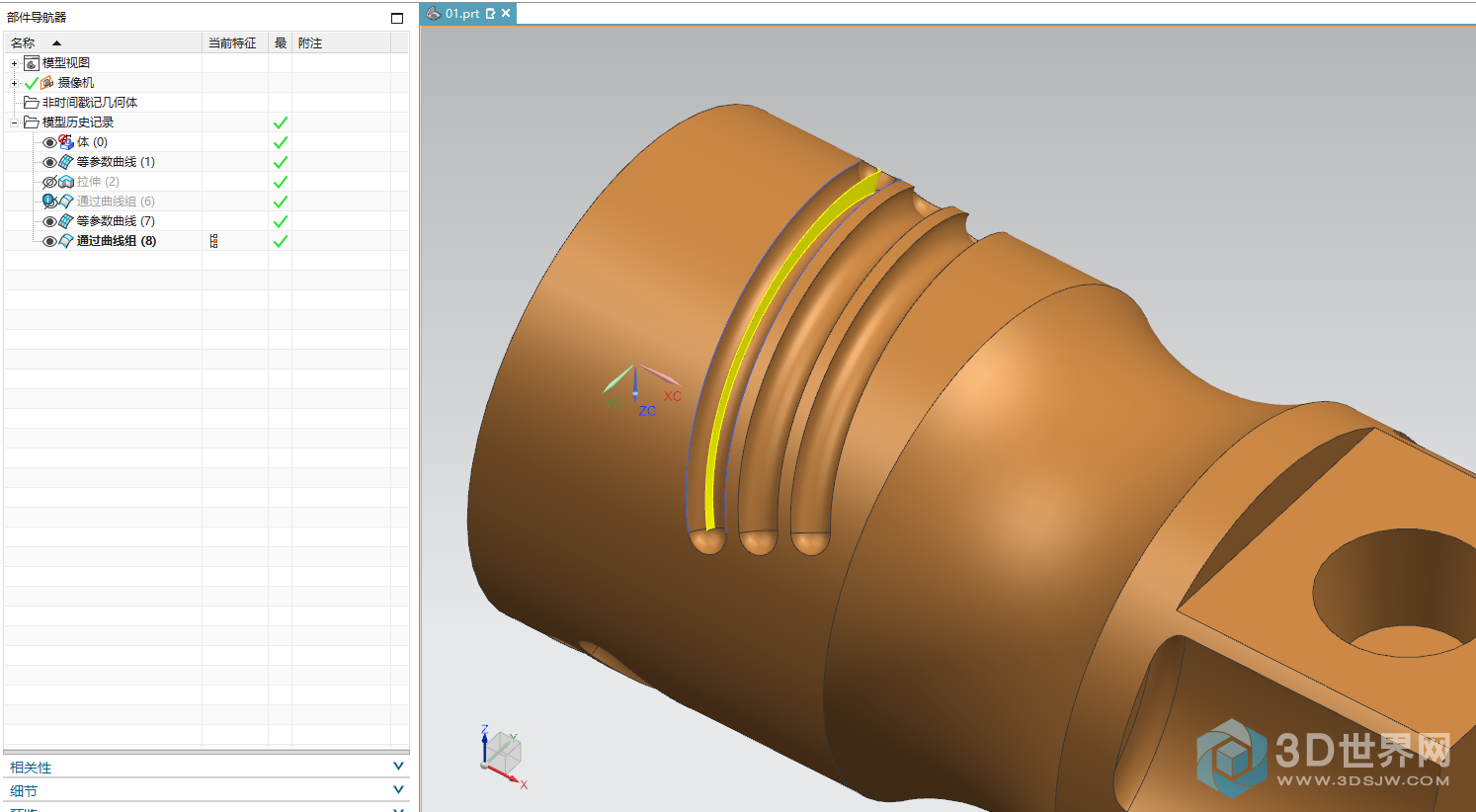Screen dimensions: 1476x812
Task: Click the modified-file icon beside 01.prt
Action: 491,13
